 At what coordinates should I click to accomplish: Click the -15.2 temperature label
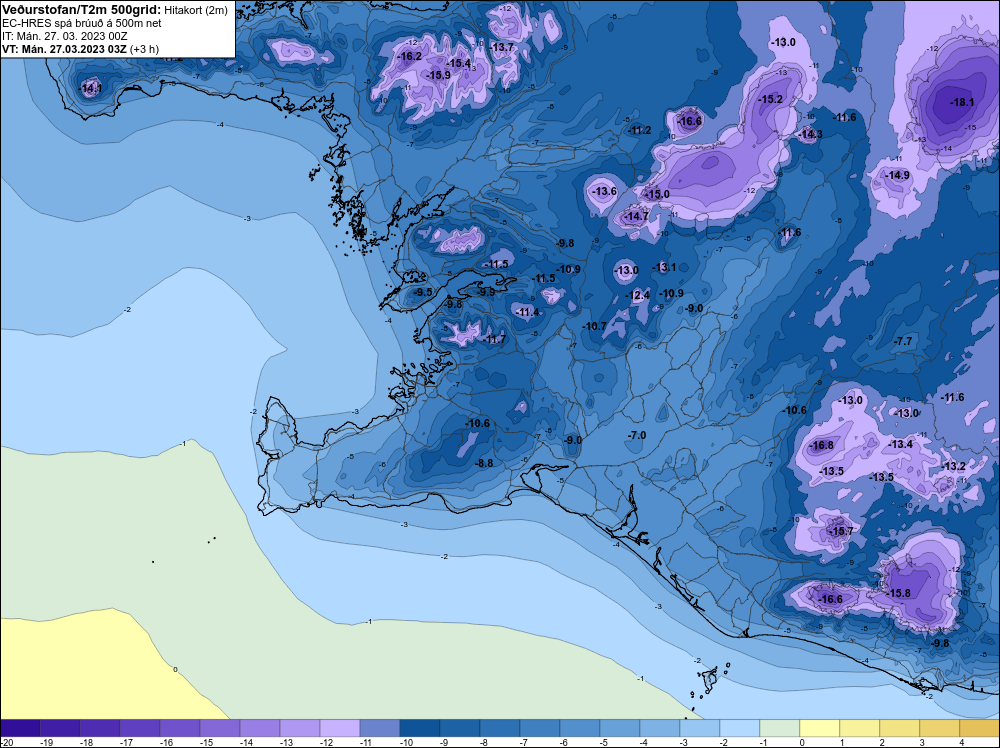[x=770, y=99]
